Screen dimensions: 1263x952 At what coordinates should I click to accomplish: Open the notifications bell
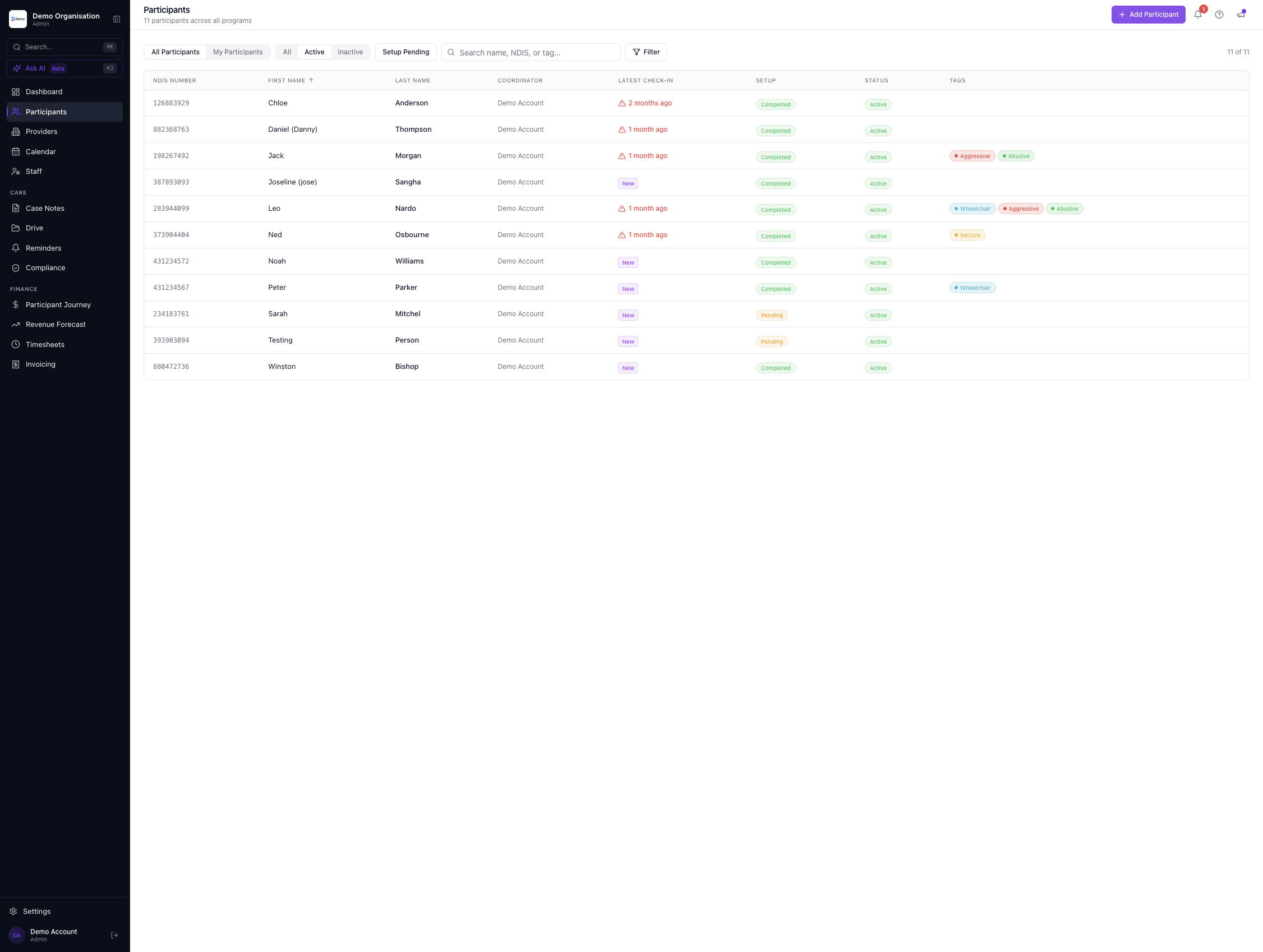tap(1198, 15)
